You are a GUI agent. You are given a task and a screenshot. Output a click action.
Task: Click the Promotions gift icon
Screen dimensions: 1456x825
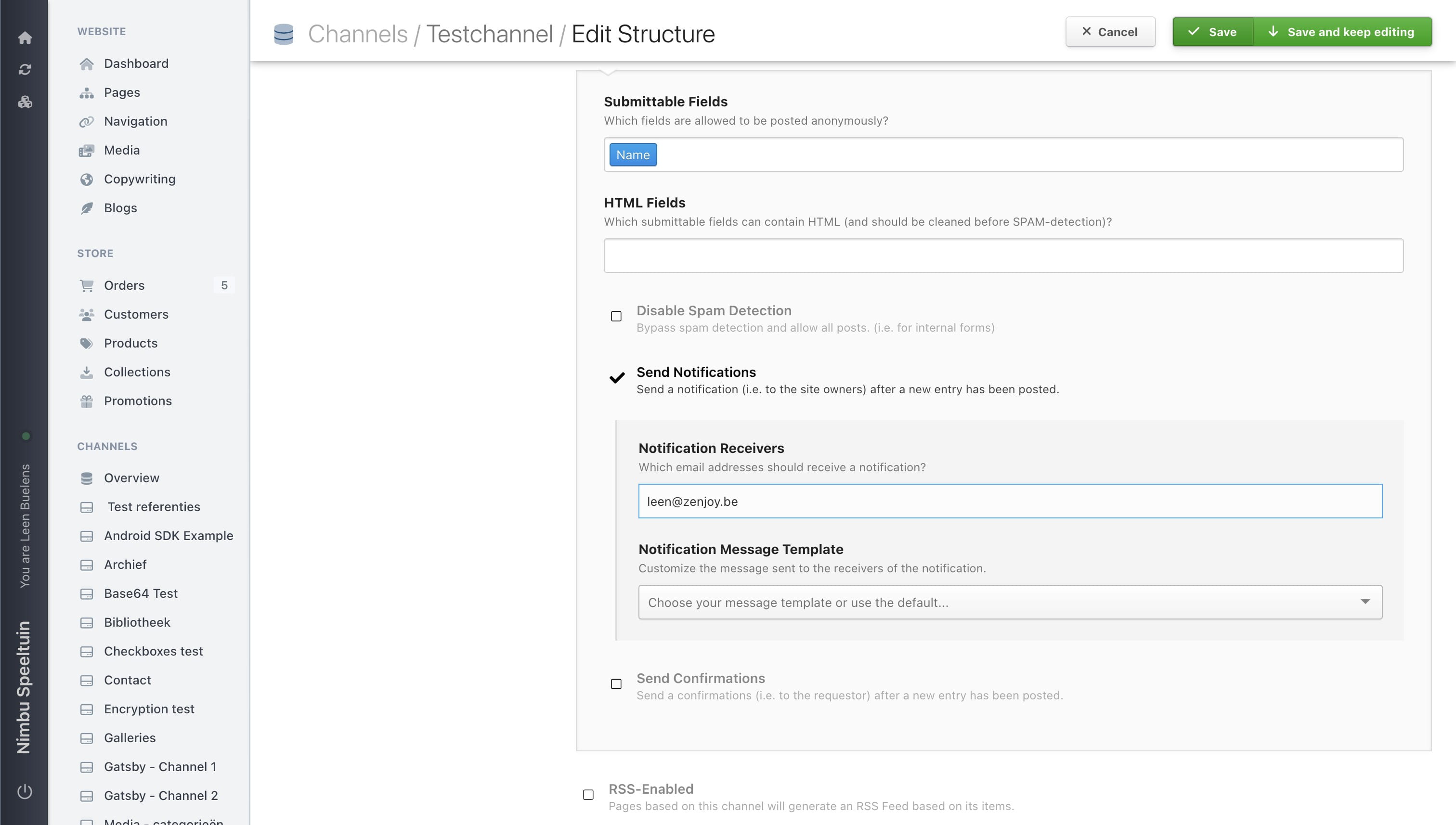pyautogui.click(x=87, y=401)
